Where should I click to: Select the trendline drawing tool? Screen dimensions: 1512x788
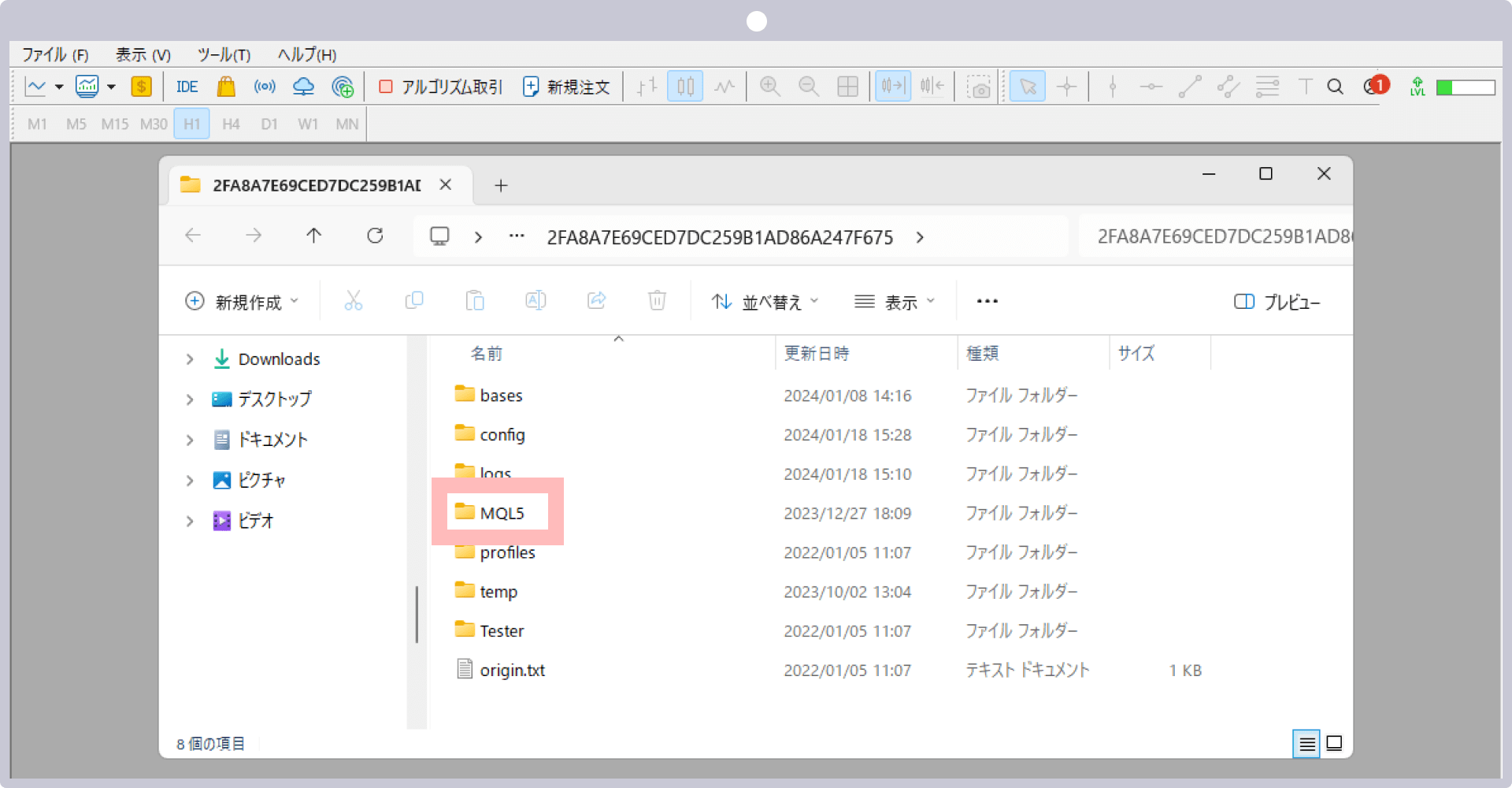click(x=1190, y=87)
